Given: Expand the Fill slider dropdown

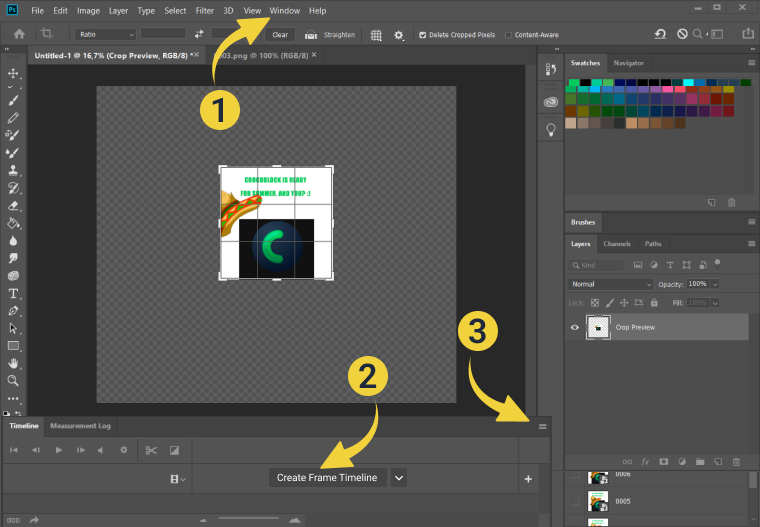Looking at the screenshot, I should pos(715,303).
